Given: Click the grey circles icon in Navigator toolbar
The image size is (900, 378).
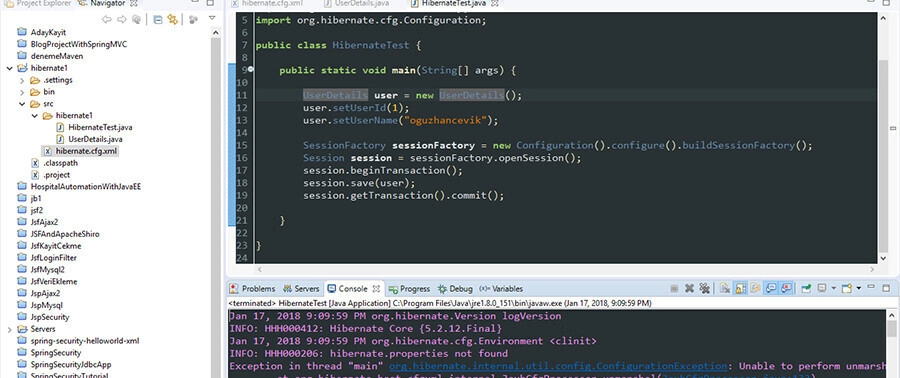Looking at the screenshot, I should click(x=193, y=20).
